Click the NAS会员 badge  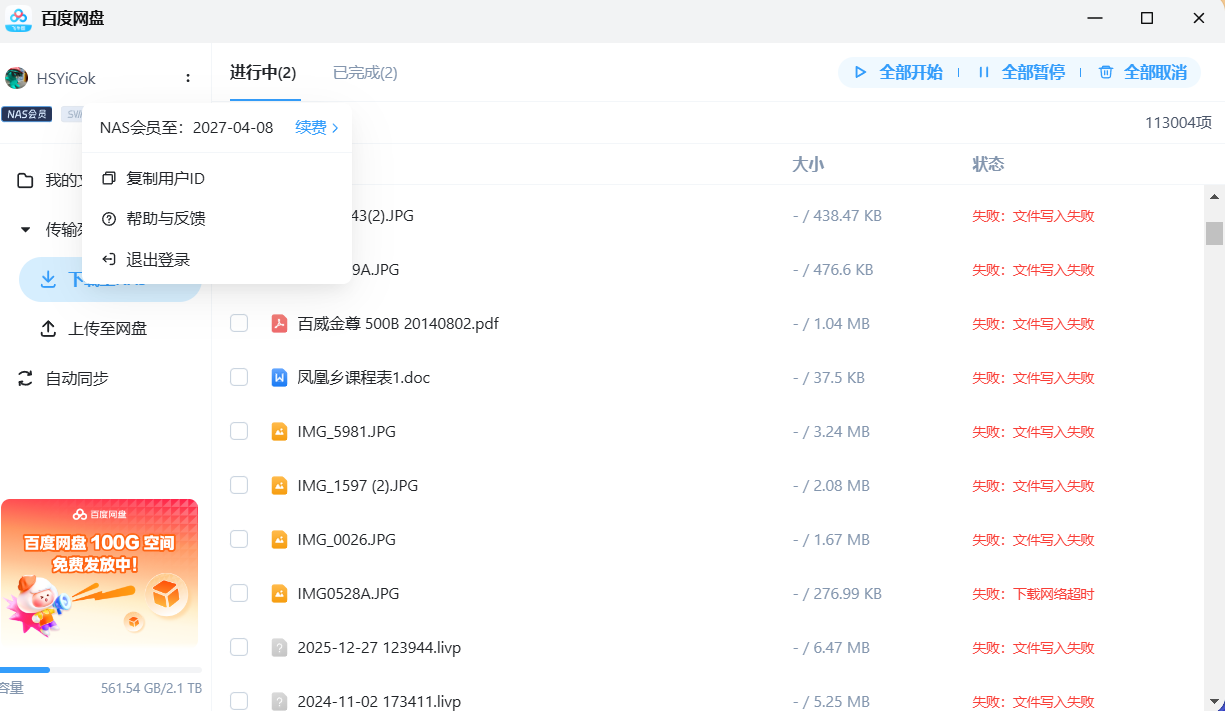27,114
